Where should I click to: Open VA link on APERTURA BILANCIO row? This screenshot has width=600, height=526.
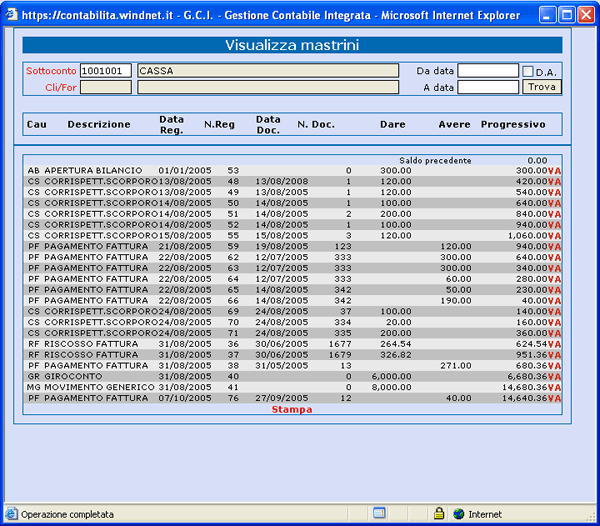click(x=554, y=171)
